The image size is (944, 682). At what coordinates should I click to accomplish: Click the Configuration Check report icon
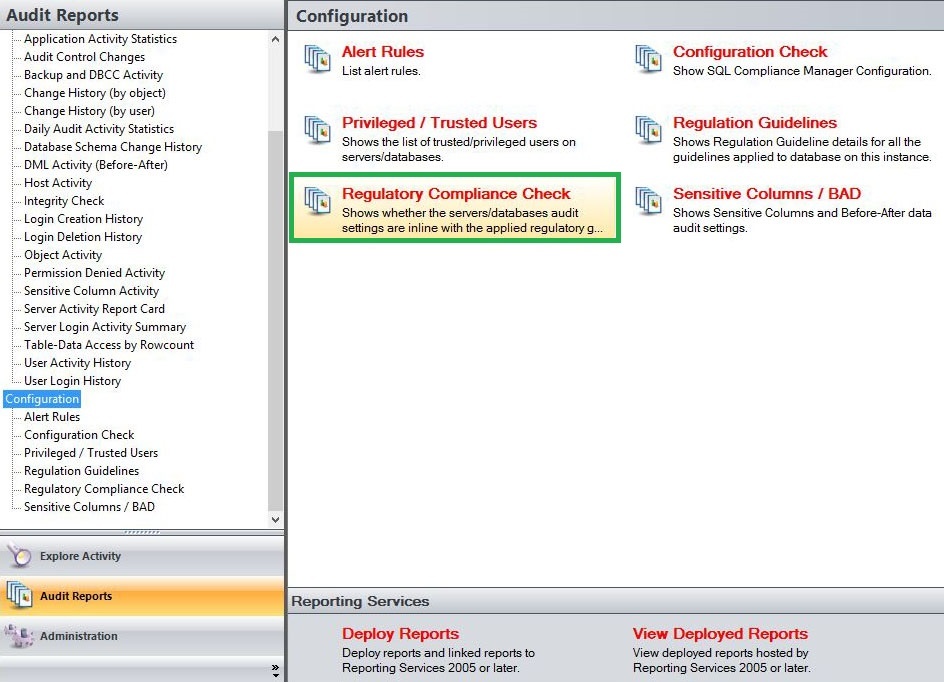click(648, 59)
